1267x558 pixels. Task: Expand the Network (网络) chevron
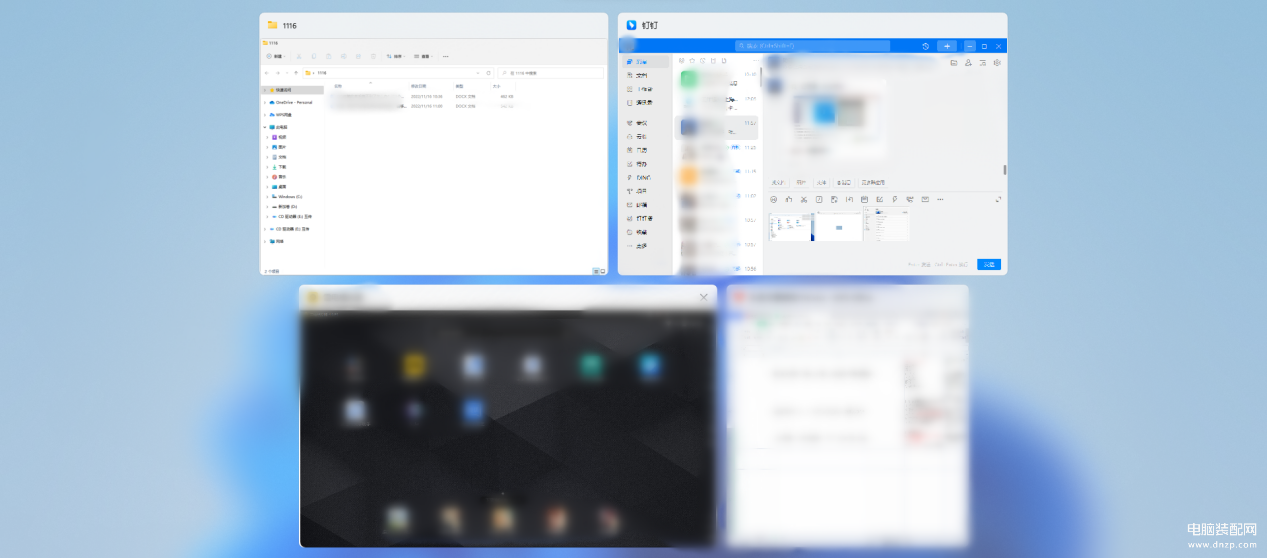pyautogui.click(x=265, y=241)
